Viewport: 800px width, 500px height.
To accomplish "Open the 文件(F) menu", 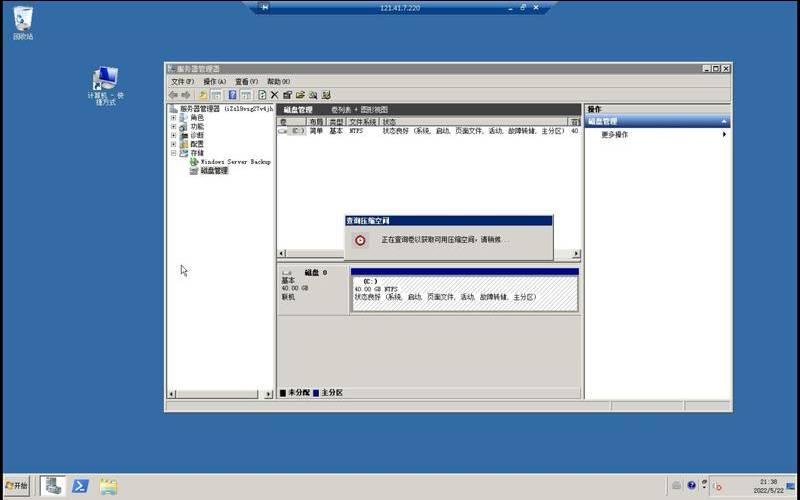I will pos(181,81).
